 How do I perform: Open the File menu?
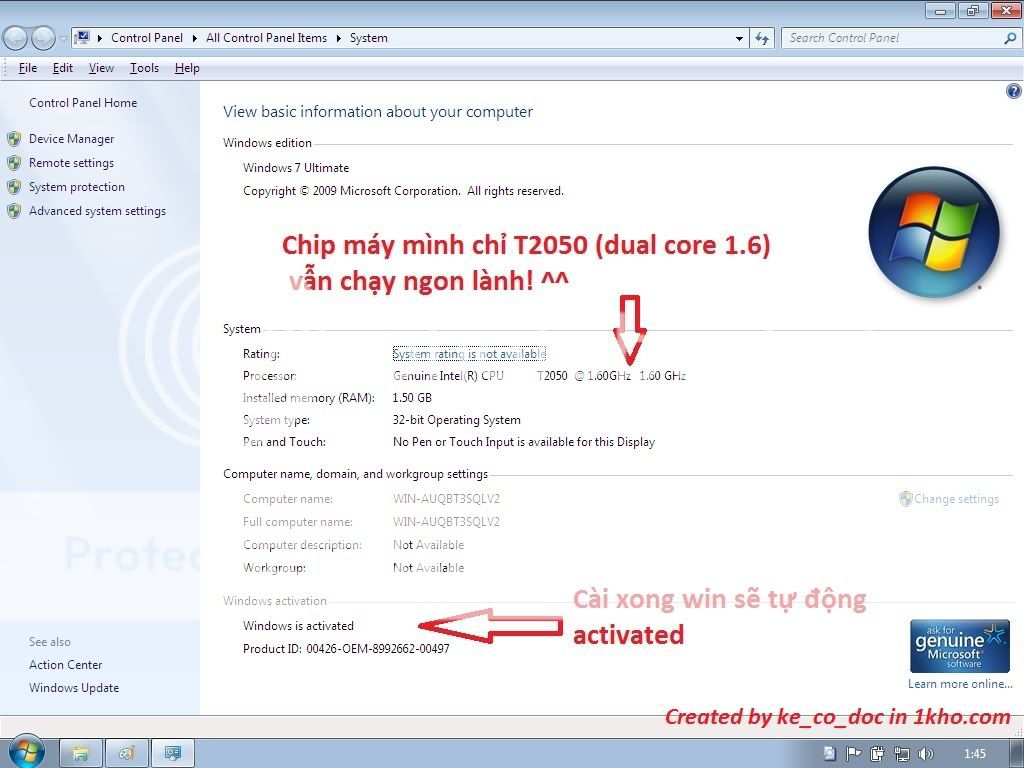point(27,68)
